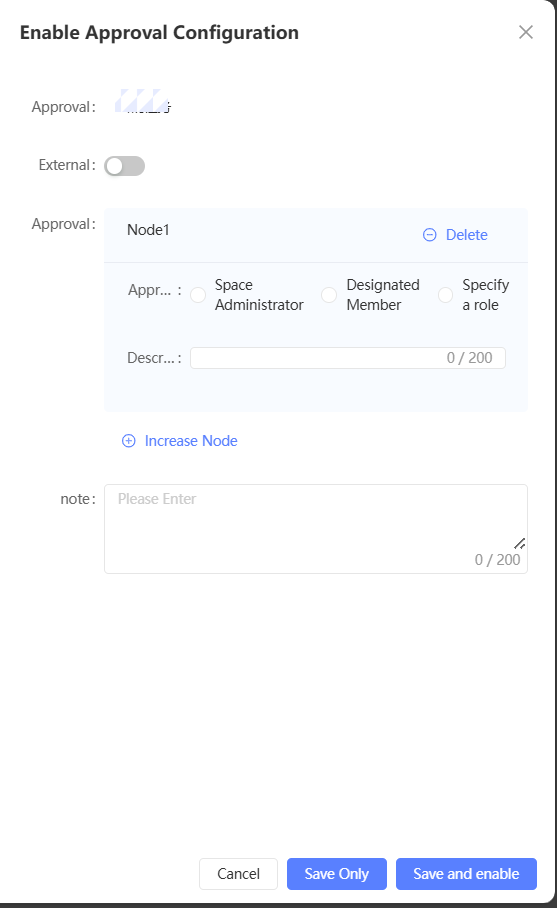Screen dimensions: 557x908
Task: Choose the Specify a role radio option
Action: click(x=445, y=295)
